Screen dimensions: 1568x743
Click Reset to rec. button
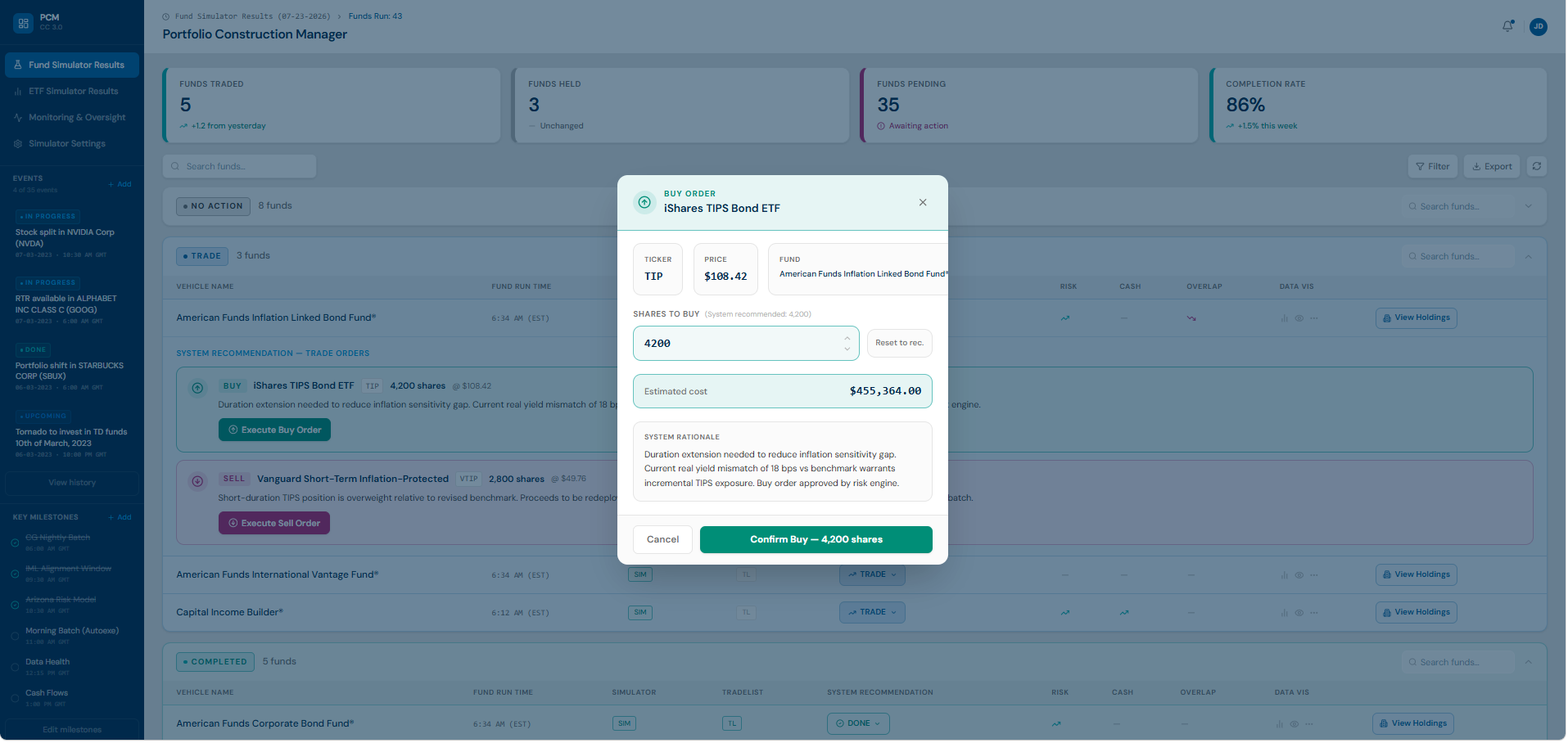click(x=899, y=344)
